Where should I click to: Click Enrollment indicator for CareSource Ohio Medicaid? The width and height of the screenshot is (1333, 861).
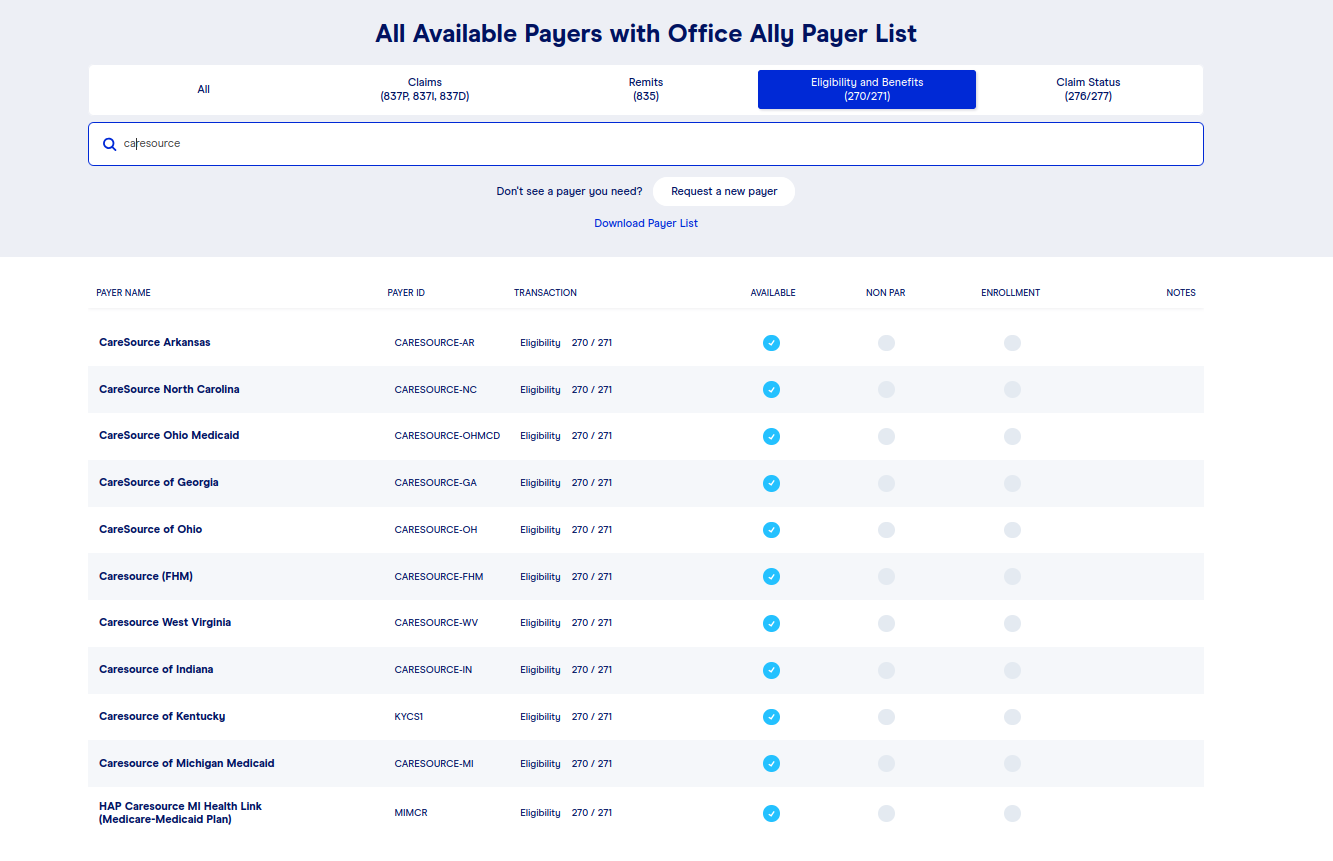pyautogui.click(x=1012, y=436)
